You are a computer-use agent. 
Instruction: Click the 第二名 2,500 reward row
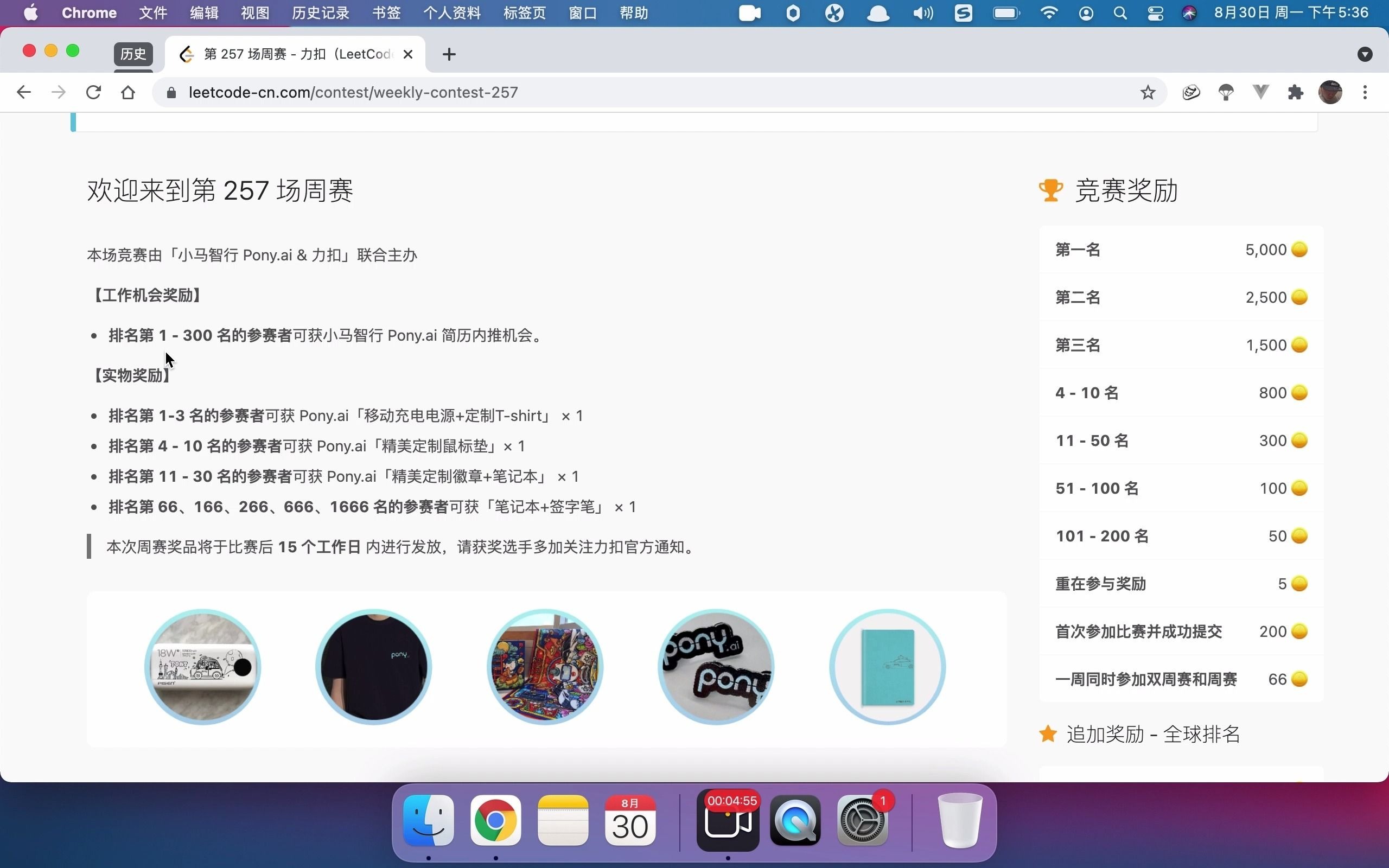1181,297
